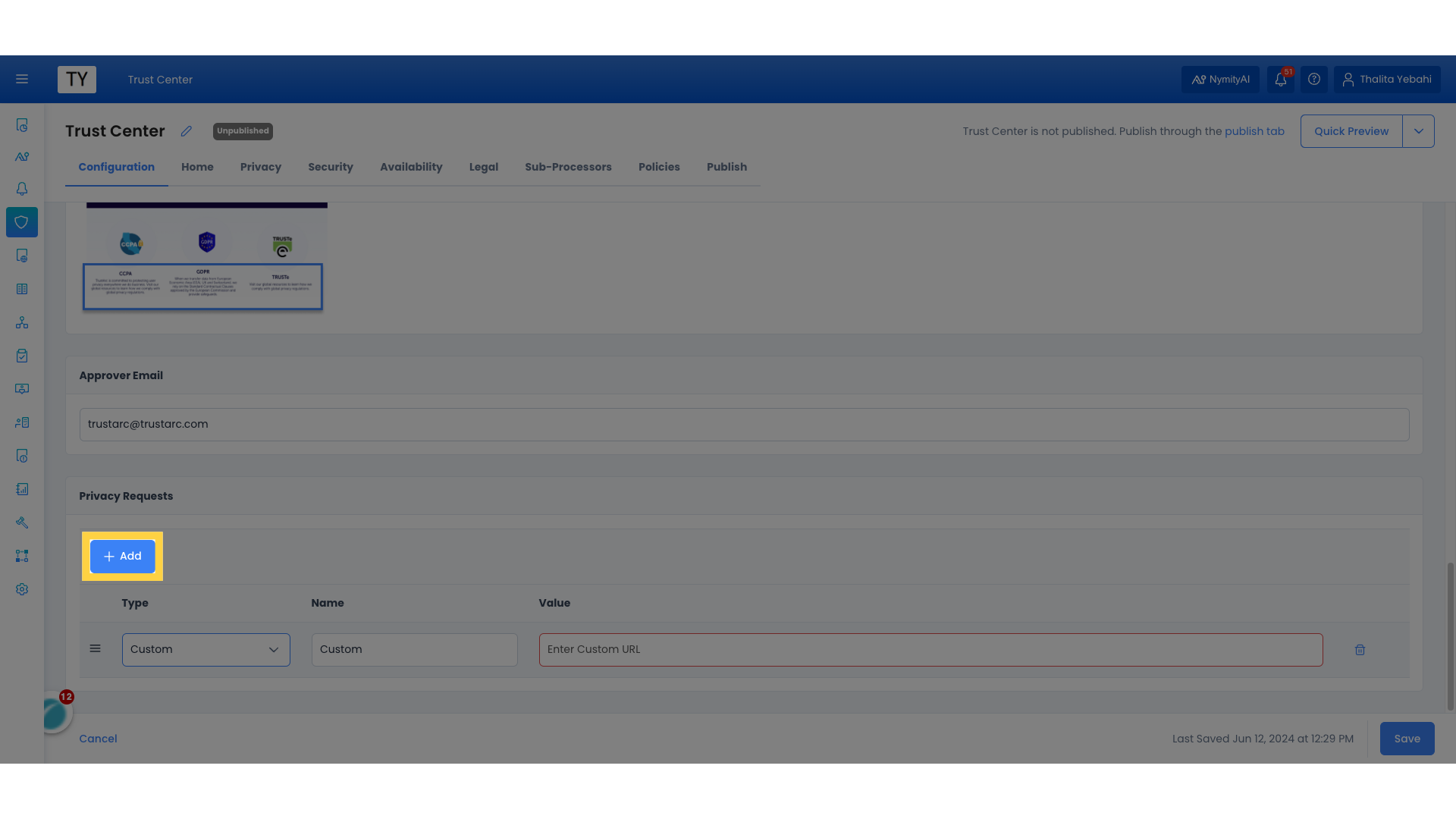The height and width of the screenshot is (819, 1456).
Task: Click the publish tab link in the banner
Action: [x=1255, y=130]
